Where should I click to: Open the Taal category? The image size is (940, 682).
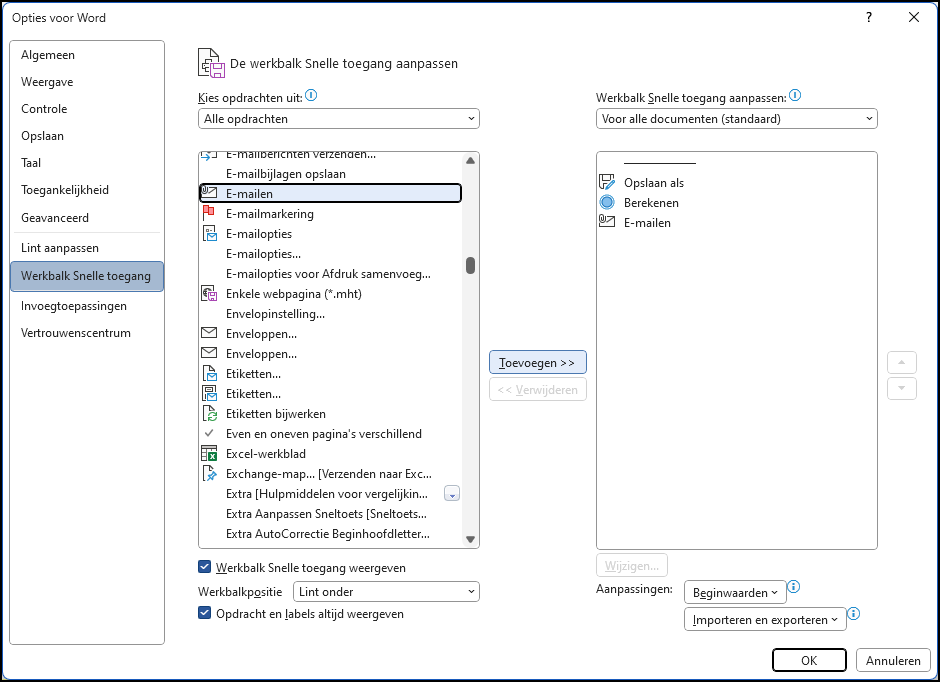click(x=87, y=162)
